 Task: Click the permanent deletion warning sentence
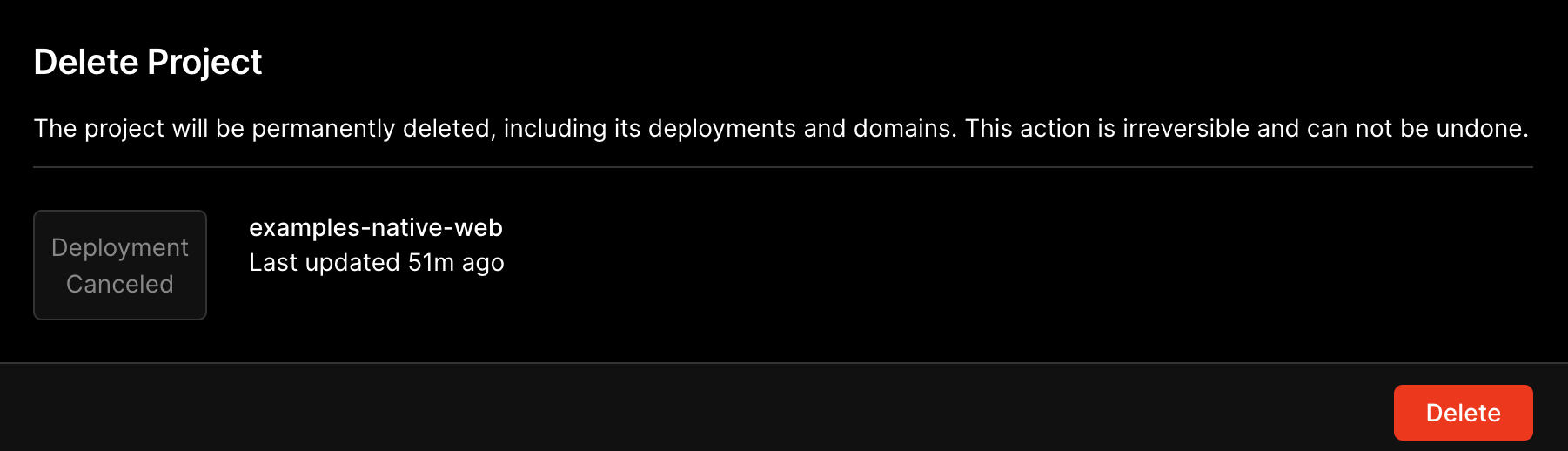tap(781, 128)
